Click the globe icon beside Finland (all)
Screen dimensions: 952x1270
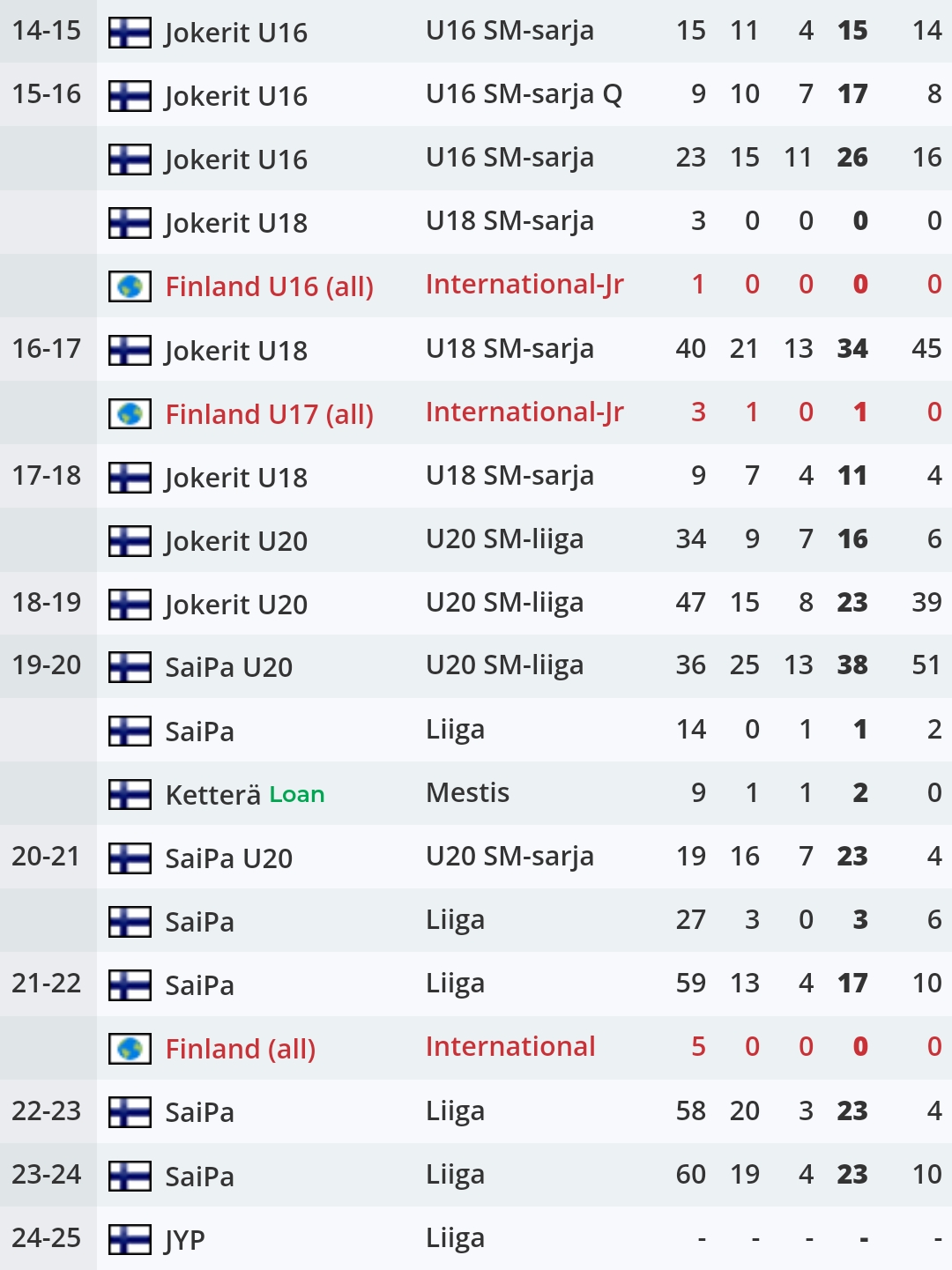tap(130, 1048)
